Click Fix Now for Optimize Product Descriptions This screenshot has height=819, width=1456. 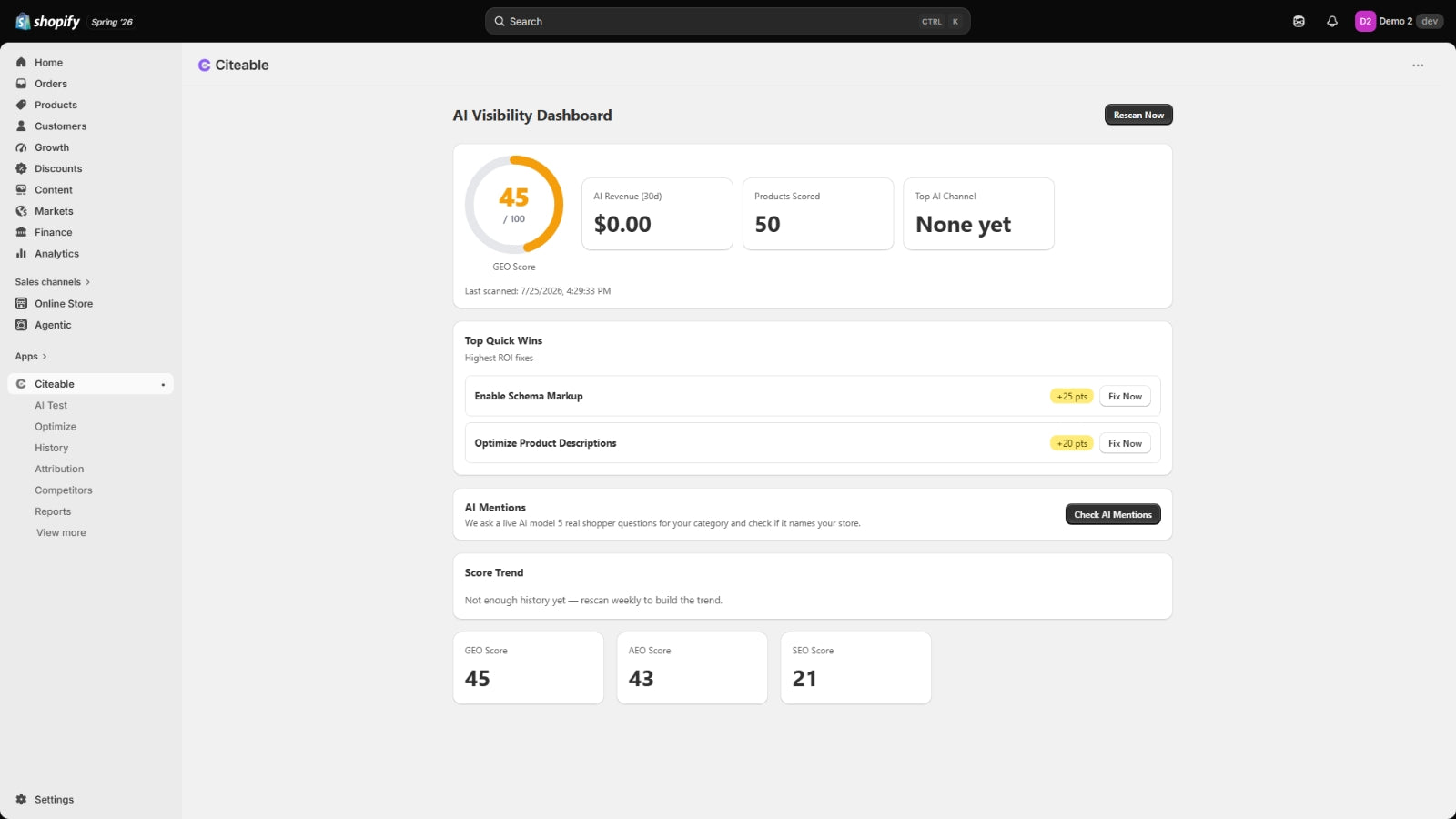(1125, 443)
